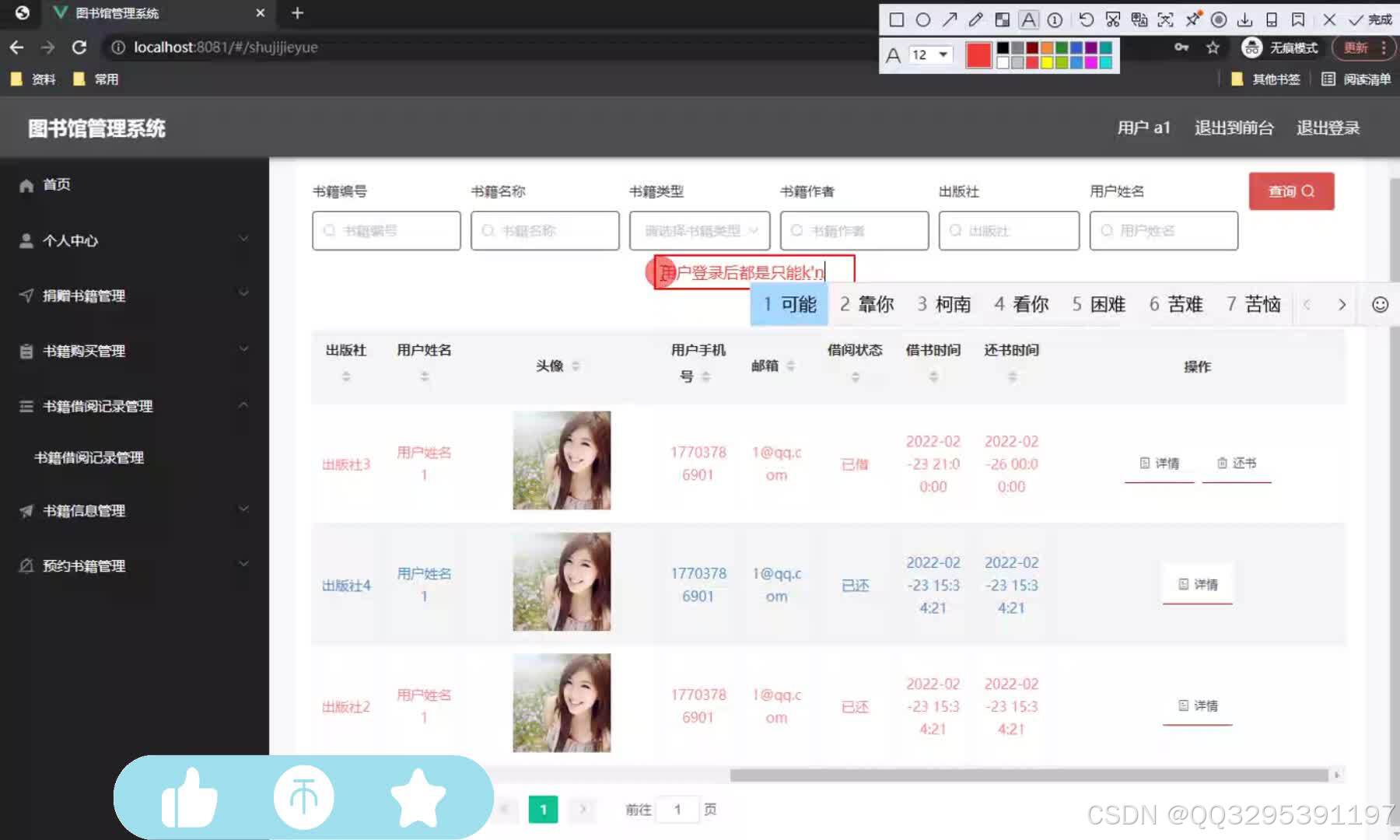Click the translate screenshot text icon

click(1139, 19)
